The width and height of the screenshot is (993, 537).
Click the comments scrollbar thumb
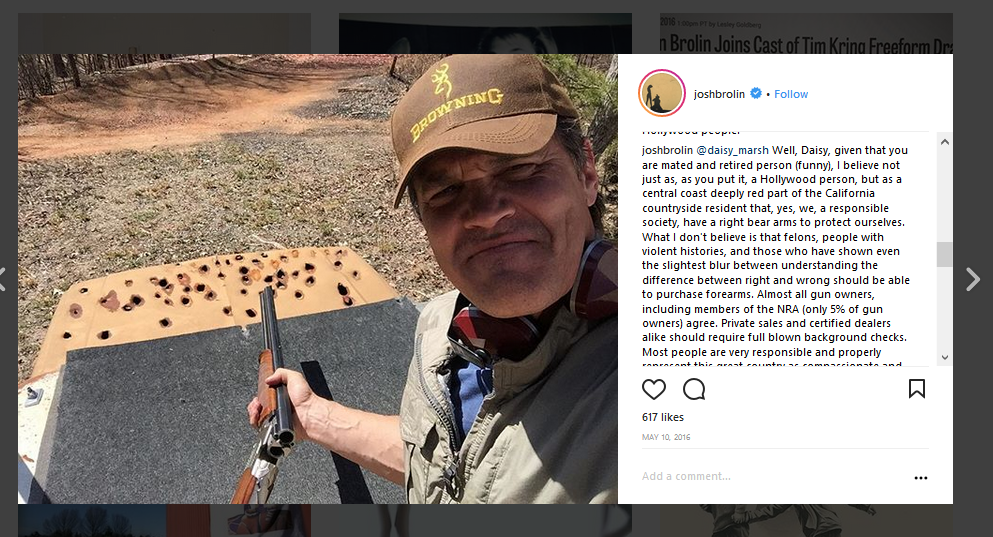coord(944,254)
